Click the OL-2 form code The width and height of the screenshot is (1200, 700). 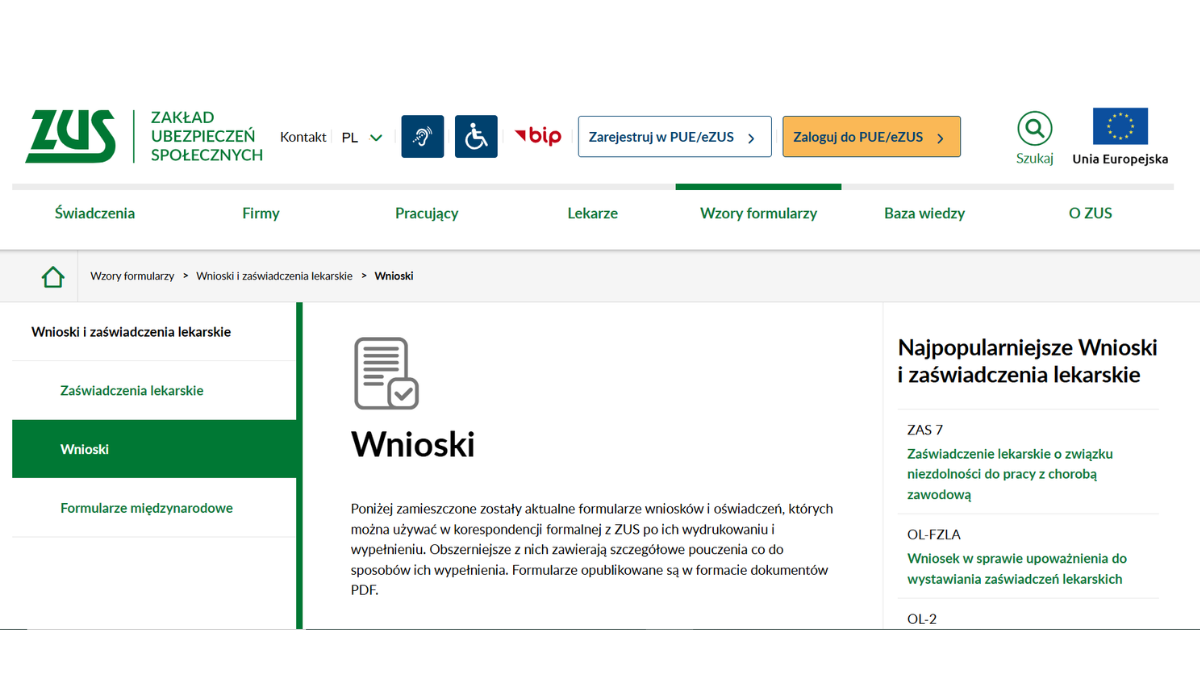[922, 619]
